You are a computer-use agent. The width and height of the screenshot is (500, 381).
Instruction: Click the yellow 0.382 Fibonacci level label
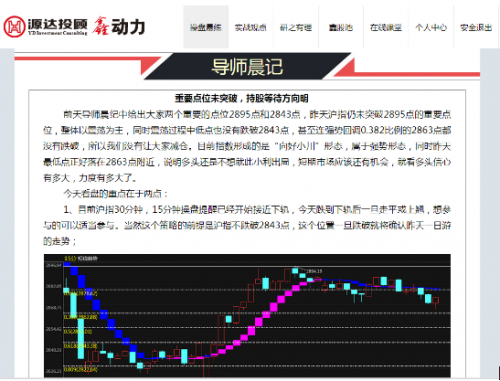[x=80, y=317]
